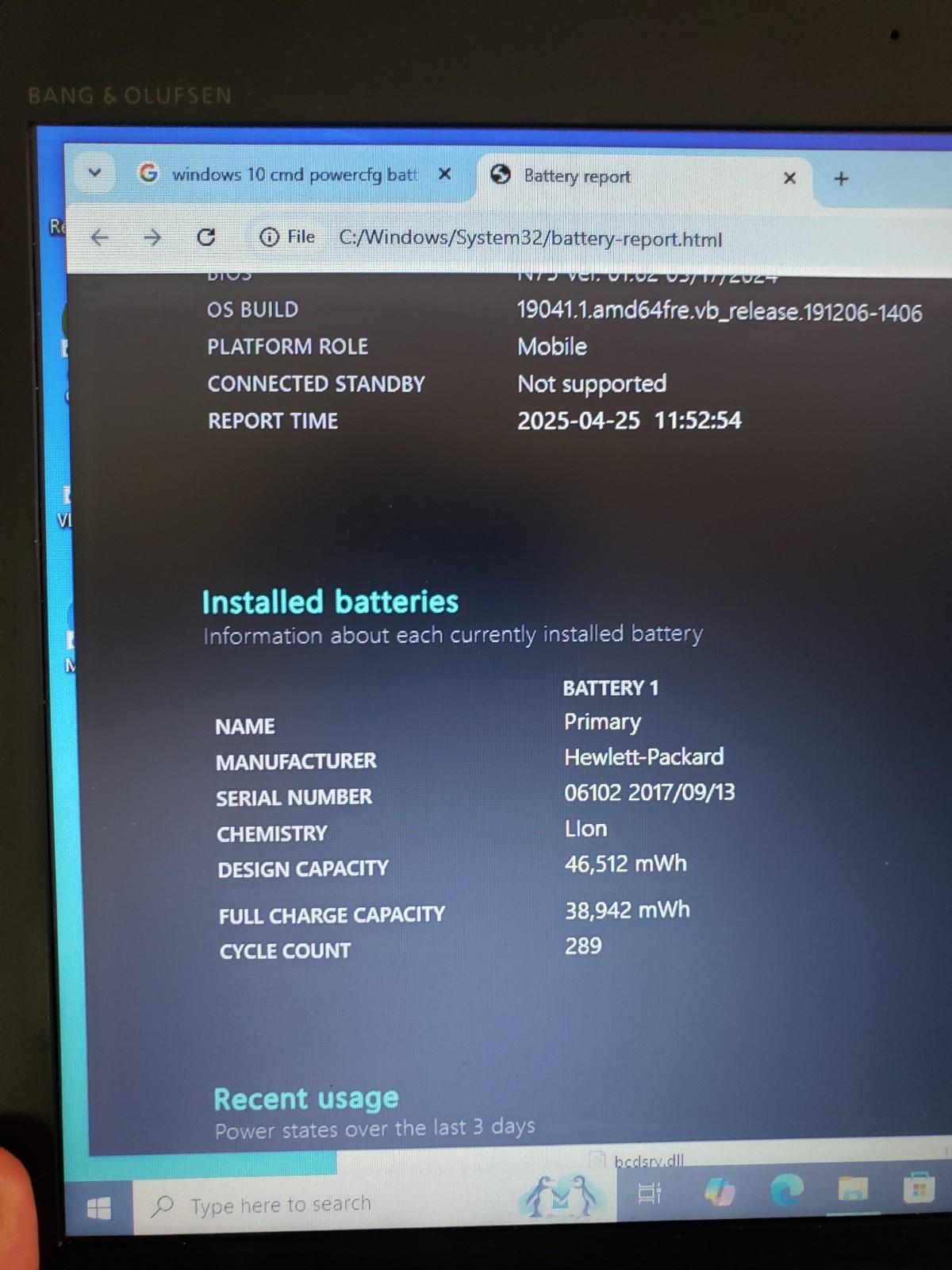Open a new browser tab
952x1270 pixels.
841,179
